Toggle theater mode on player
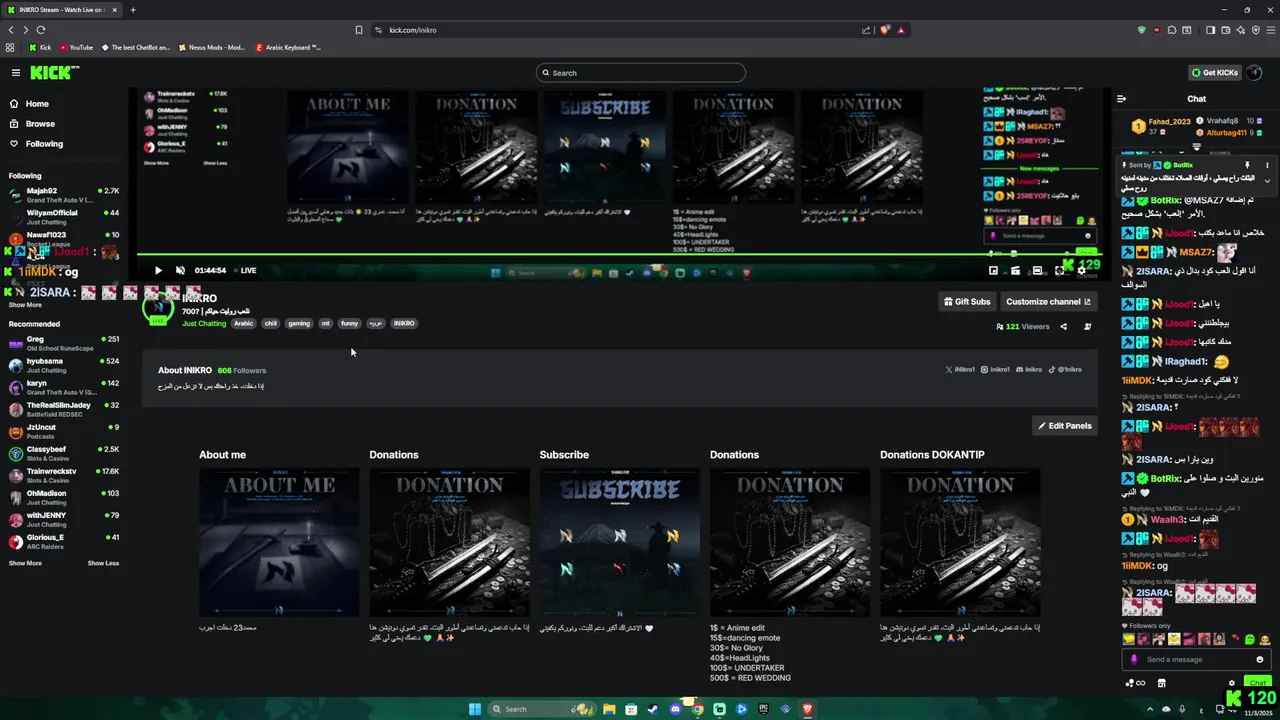 coord(1037,270)
